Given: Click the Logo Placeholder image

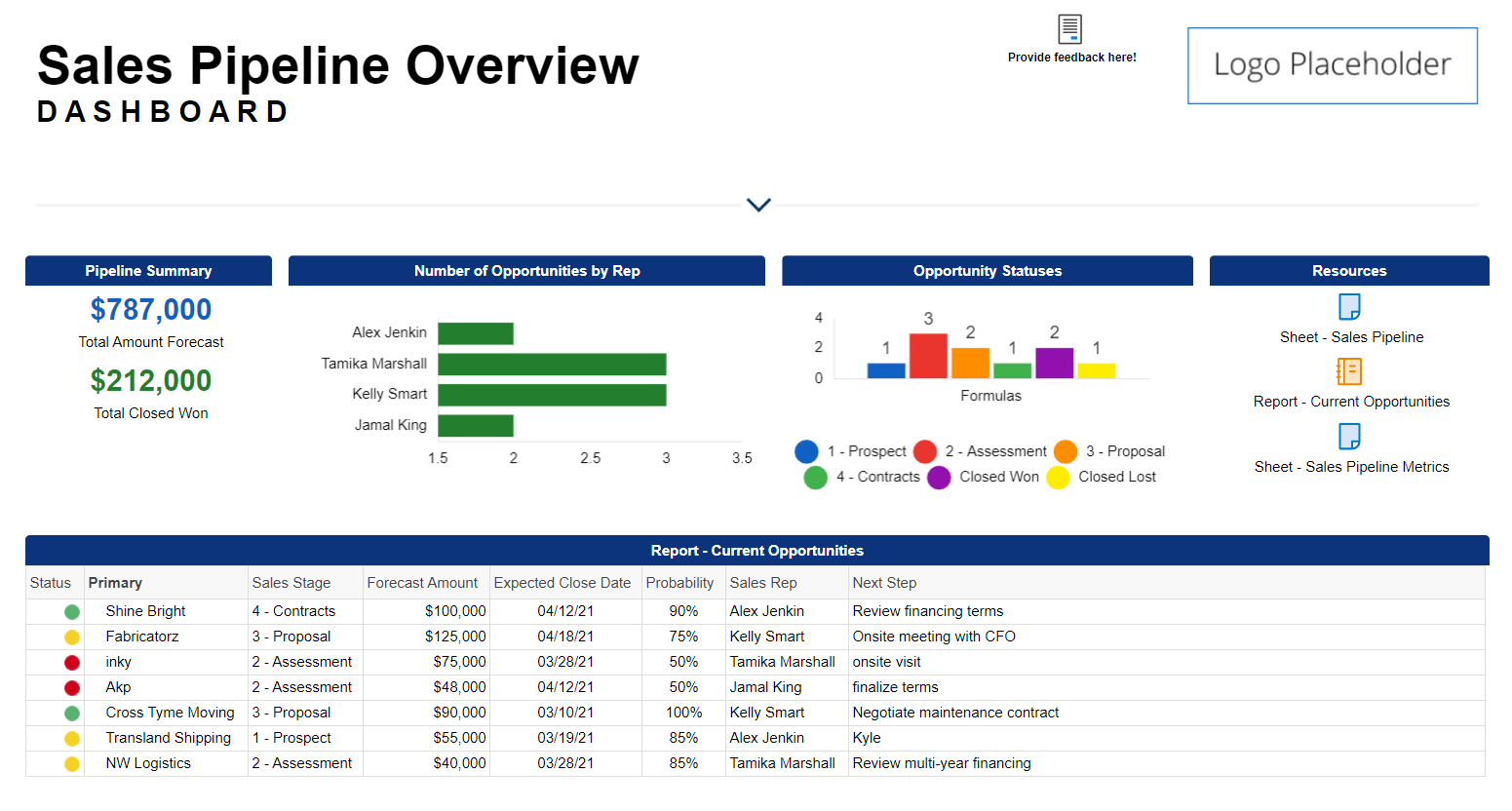Looking at the screenshot, I should pyautogui.click(x=1332, y=65).
